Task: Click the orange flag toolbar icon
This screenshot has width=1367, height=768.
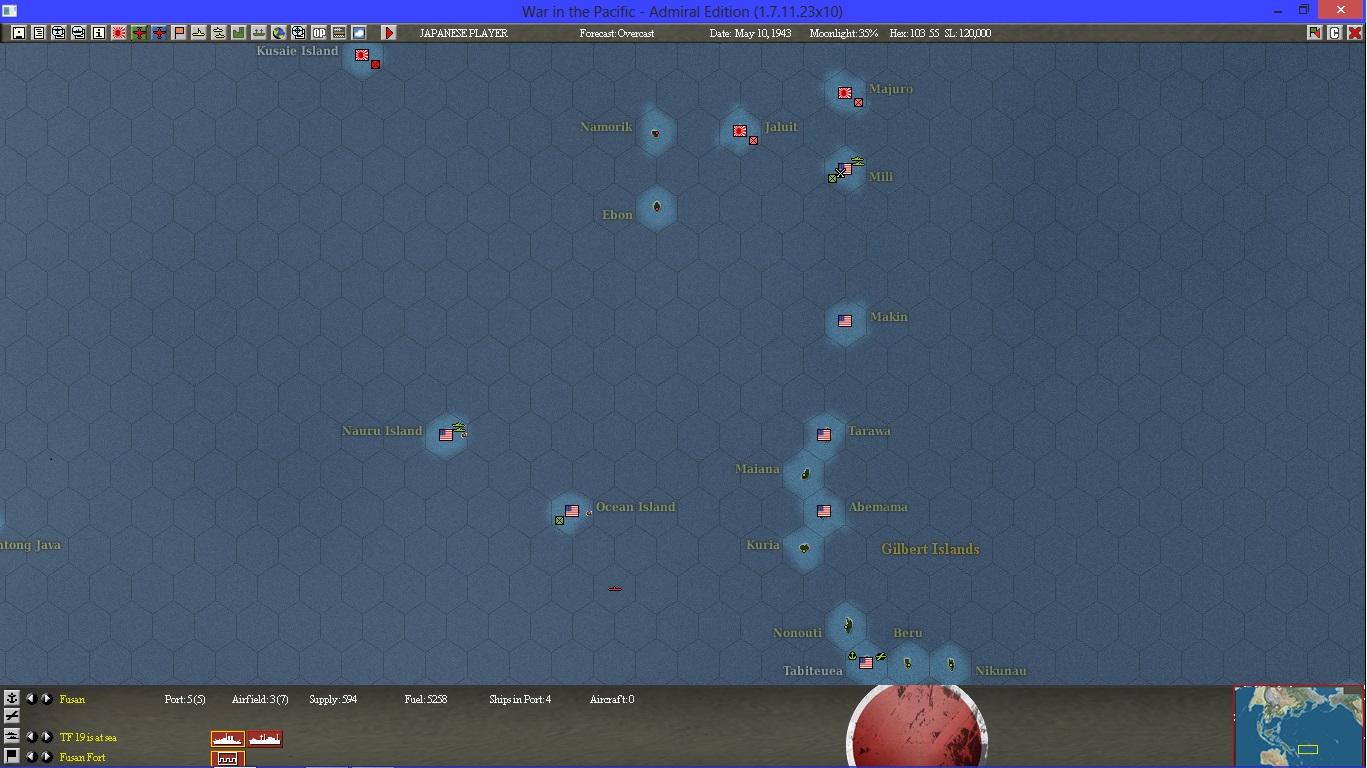Action: tap(179, 33)
